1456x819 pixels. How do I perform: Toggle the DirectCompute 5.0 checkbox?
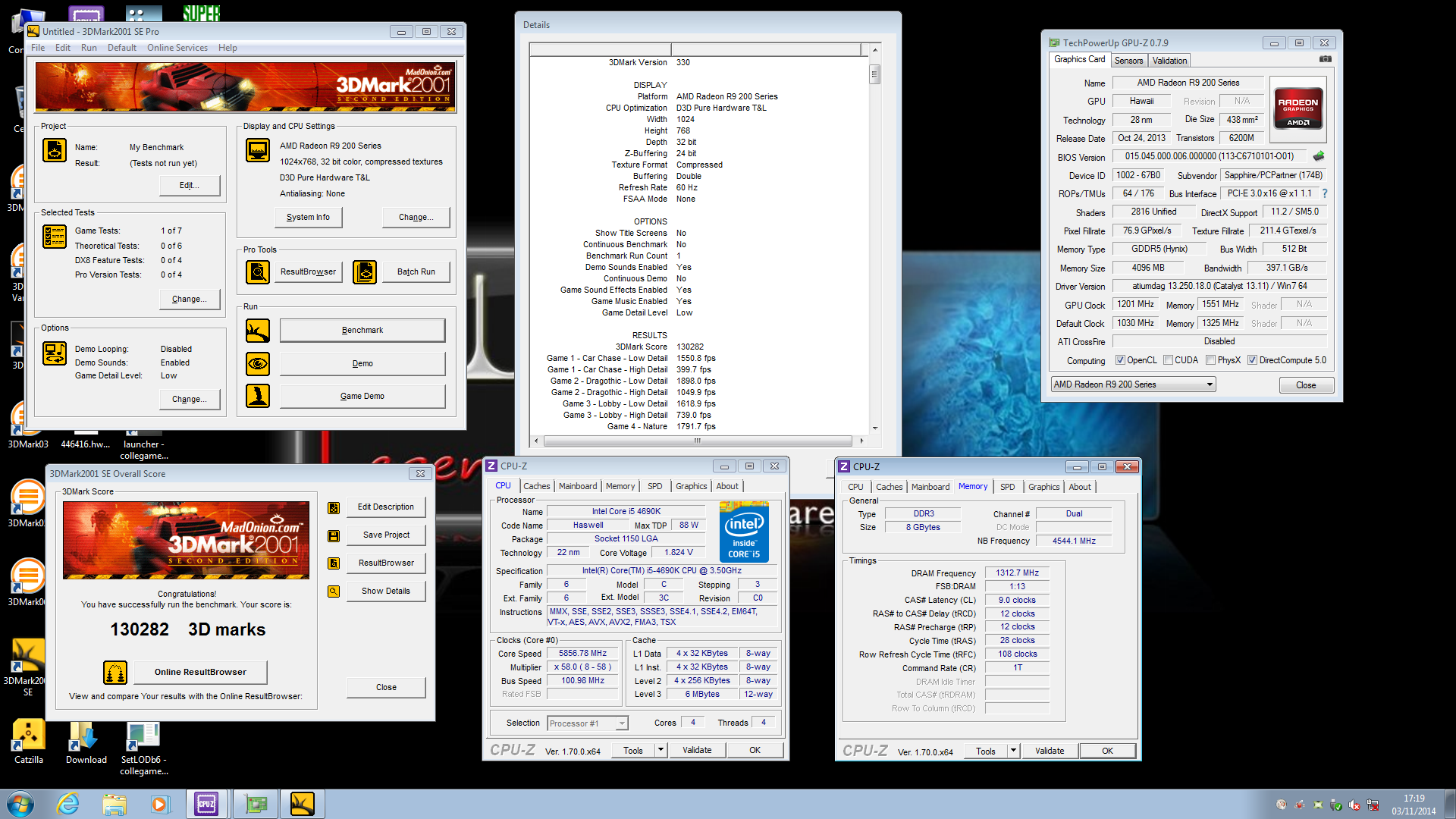pos(1252,360)
